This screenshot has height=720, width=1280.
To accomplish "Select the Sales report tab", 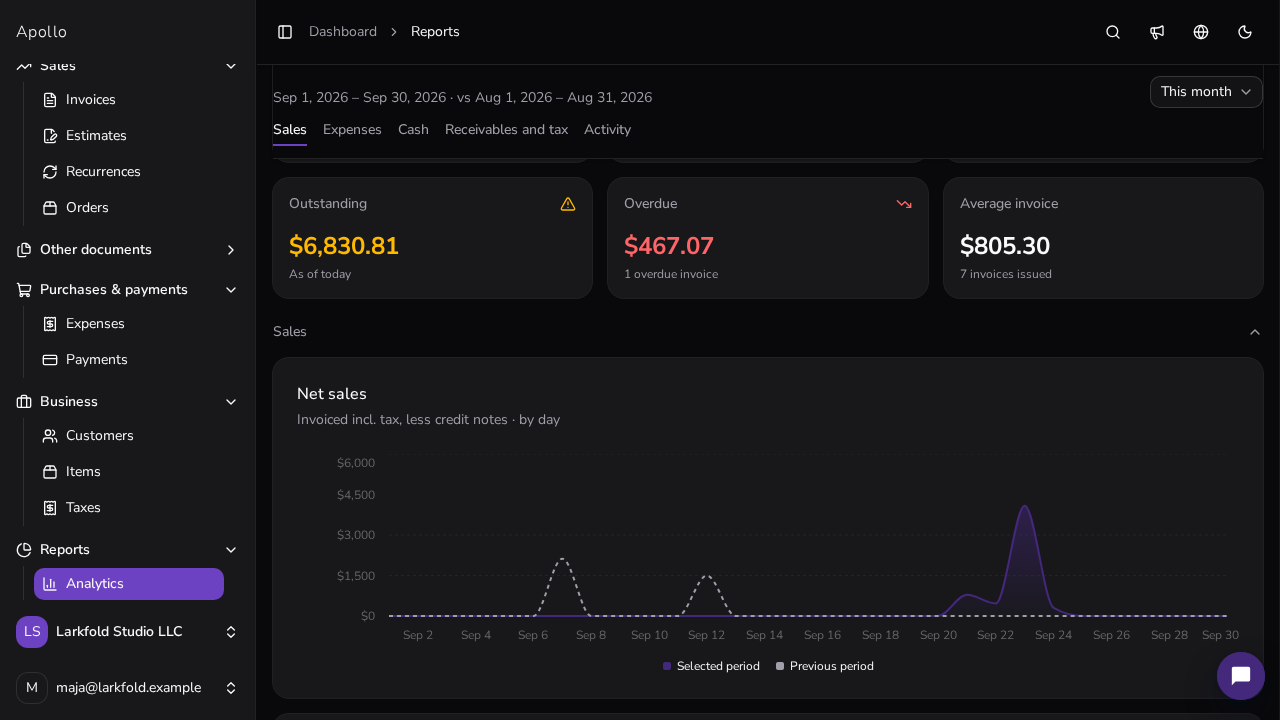I will click(290, 130).
